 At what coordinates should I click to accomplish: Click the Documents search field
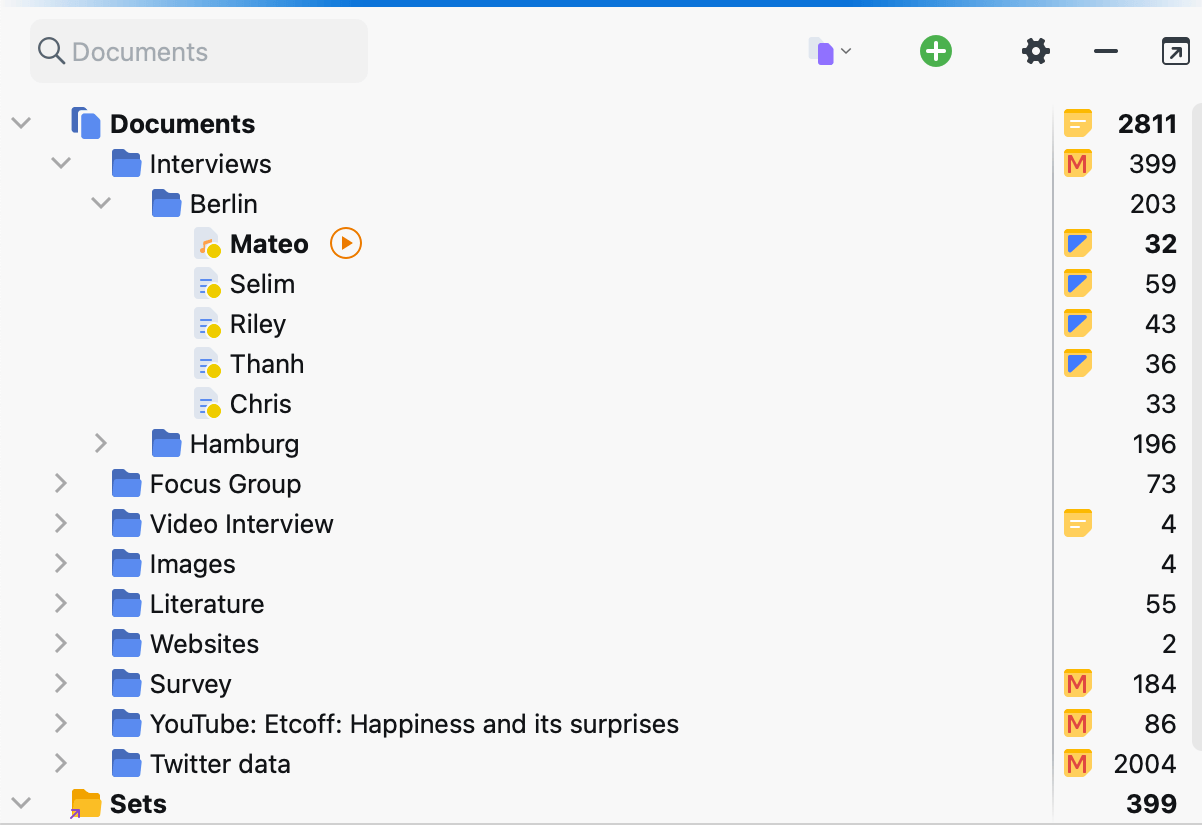pos(200,52)
